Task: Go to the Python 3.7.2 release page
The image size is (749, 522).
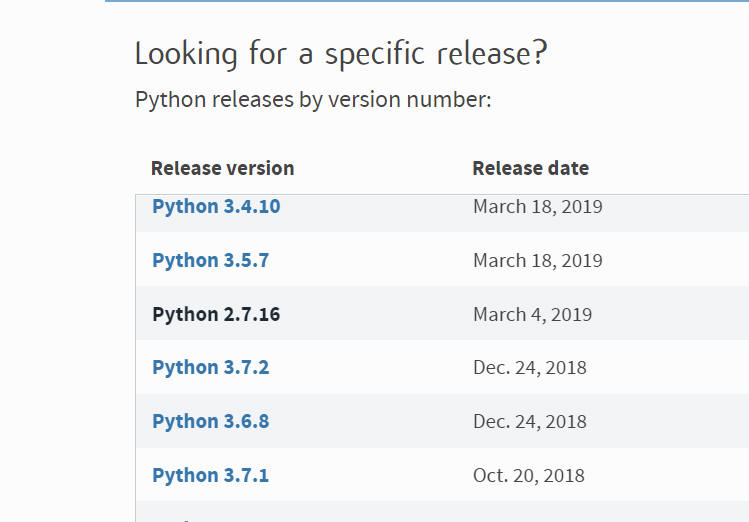Action: click(x=210, y=367)
